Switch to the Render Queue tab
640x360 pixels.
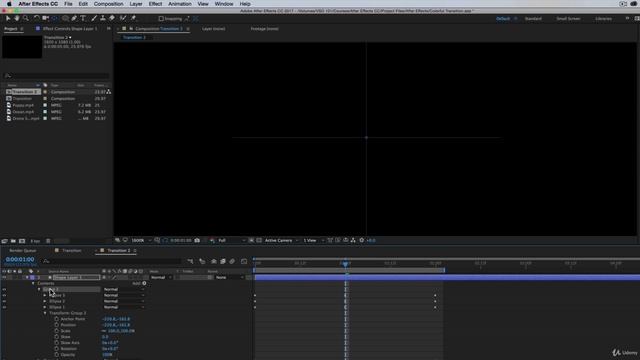(x=23, y=251)
